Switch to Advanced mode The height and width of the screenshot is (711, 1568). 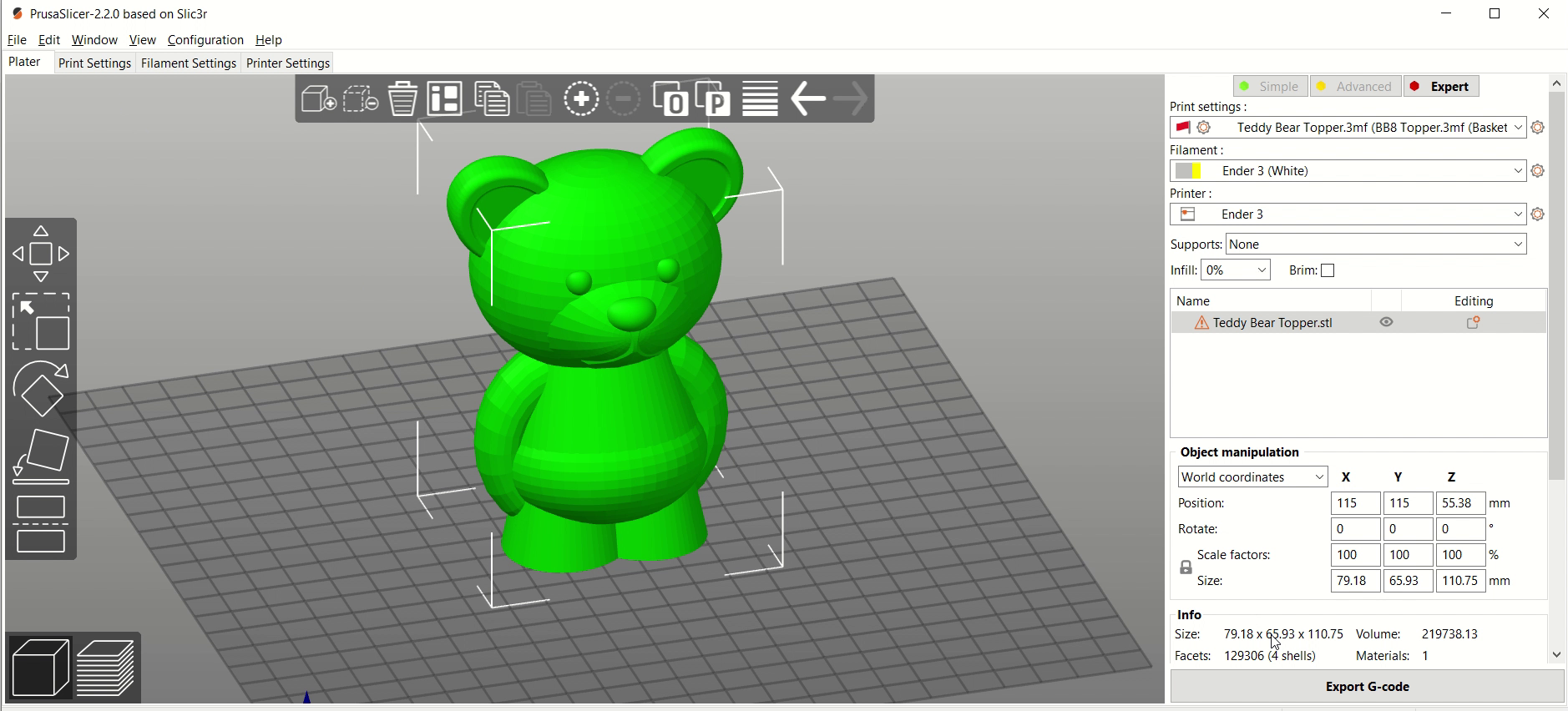(x=1355, y=86)
